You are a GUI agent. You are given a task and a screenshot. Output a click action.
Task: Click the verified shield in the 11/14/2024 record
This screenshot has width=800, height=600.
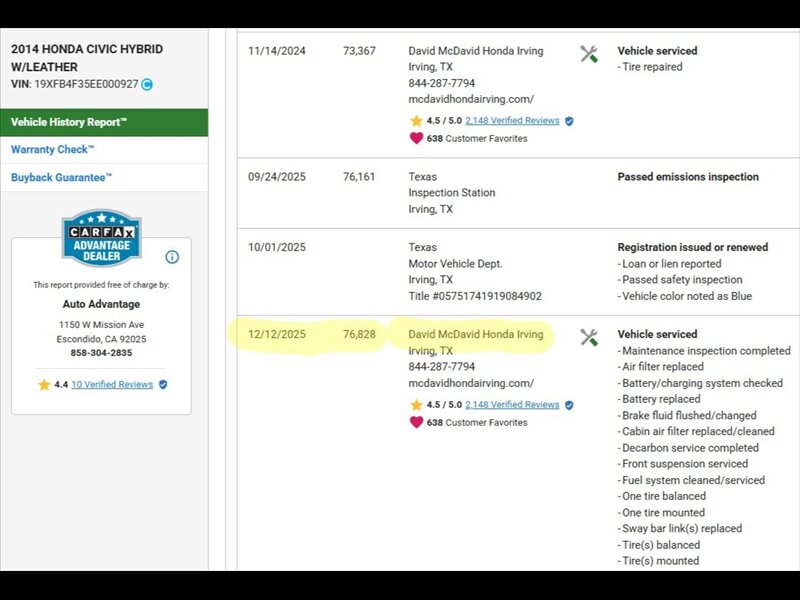(x=569, y=121)
